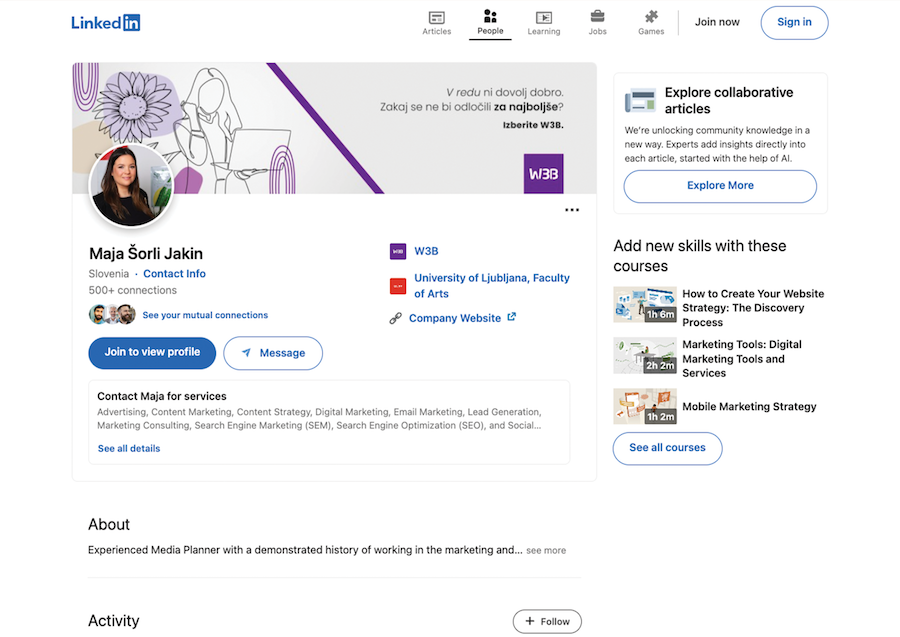Viewport: 900px width, 637px height.
Task: Open the three-dot more options menu
Action: 572,210
